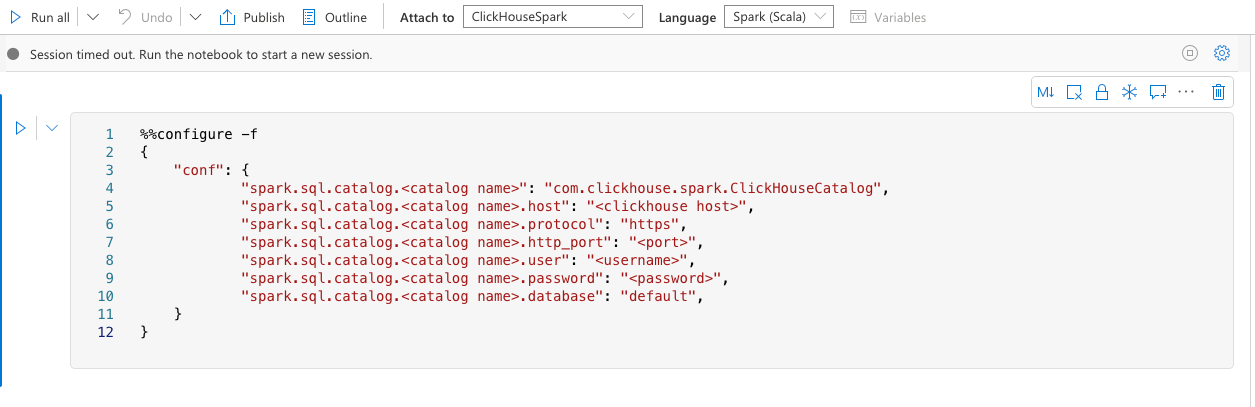Open the session settings gear

click(1221, 54)
